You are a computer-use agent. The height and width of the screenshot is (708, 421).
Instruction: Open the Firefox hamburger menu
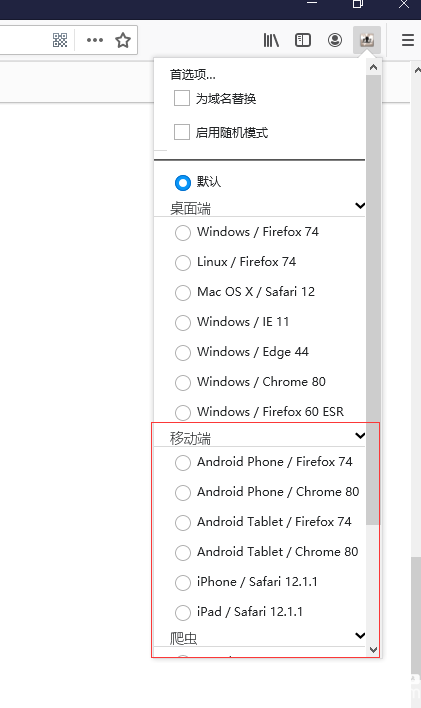(x=408, y=40)
